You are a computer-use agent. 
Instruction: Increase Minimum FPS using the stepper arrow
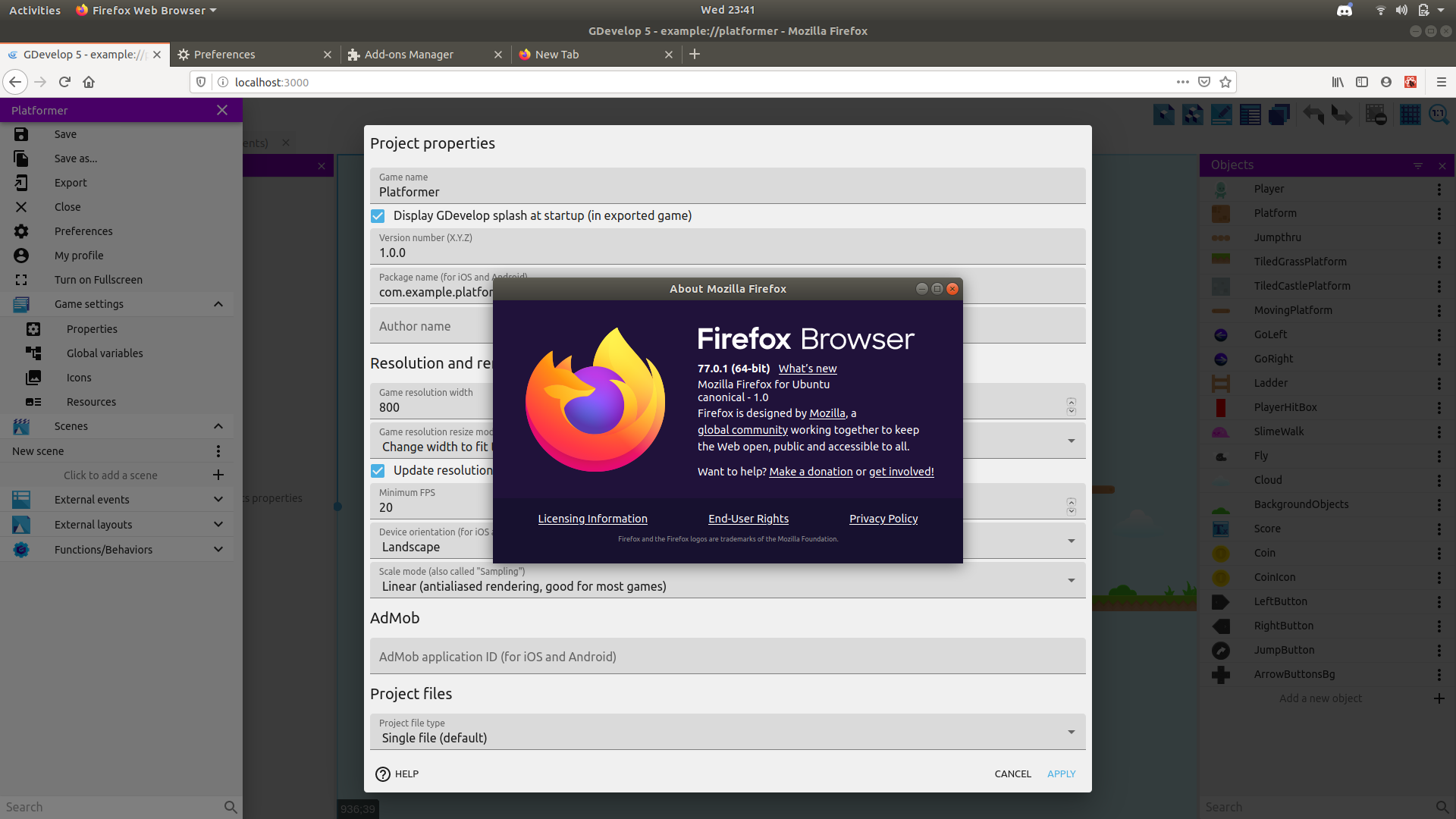[x=1072, y=497]
